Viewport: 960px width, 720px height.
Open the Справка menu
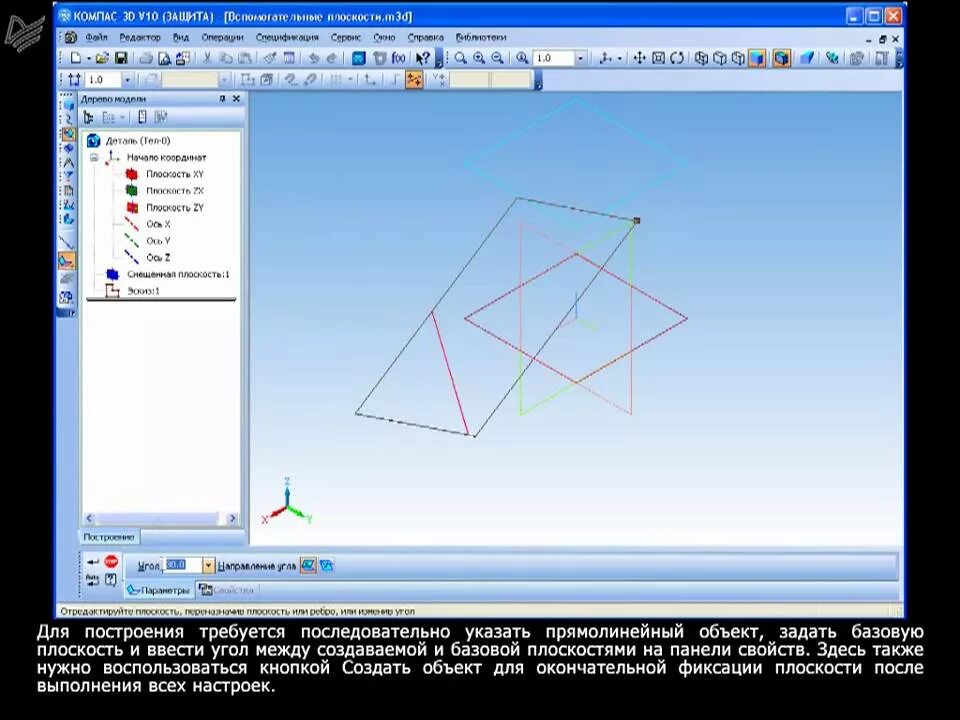point(426,37)
